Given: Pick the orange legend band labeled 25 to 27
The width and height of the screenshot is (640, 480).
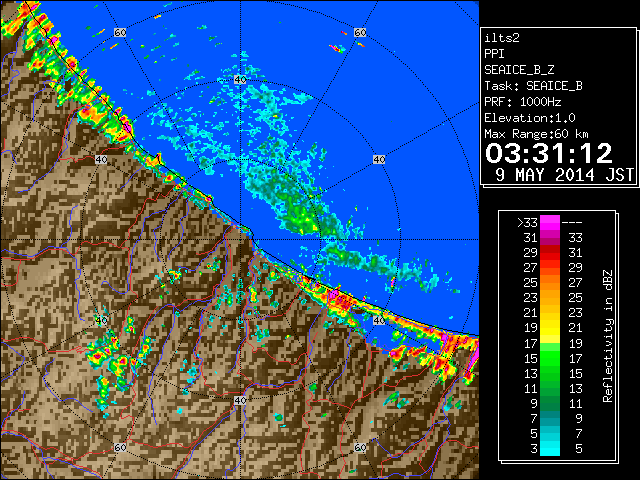Looking at the screenshot, I should click(x=550, y=282).
